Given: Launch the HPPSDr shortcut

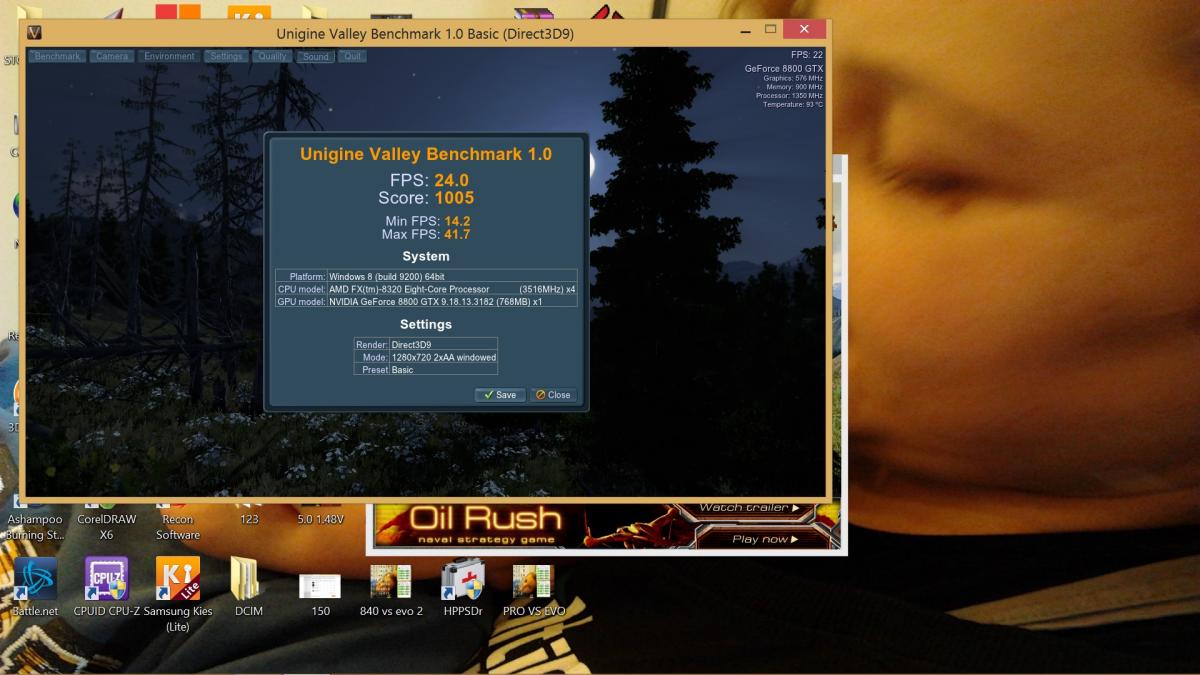Looking at the screenshot, I should (x=462, y=586).
